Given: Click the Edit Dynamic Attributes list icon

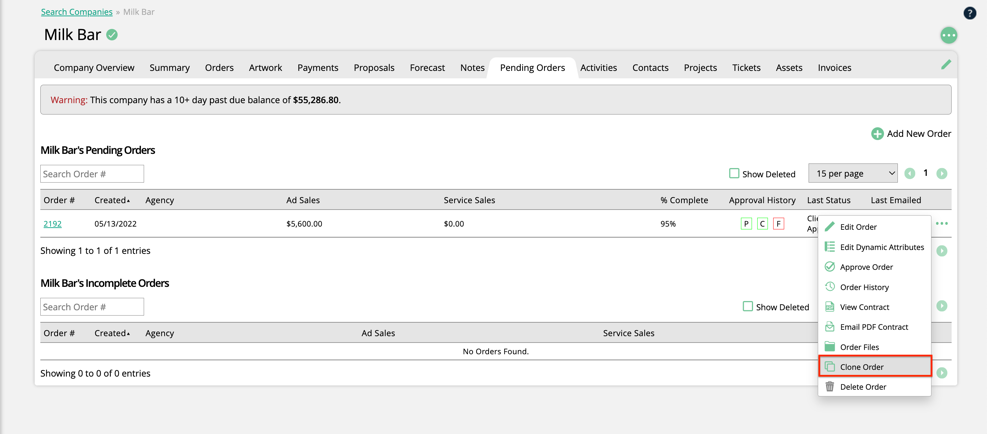Looking at the screenshot, I should pos(830,247).
